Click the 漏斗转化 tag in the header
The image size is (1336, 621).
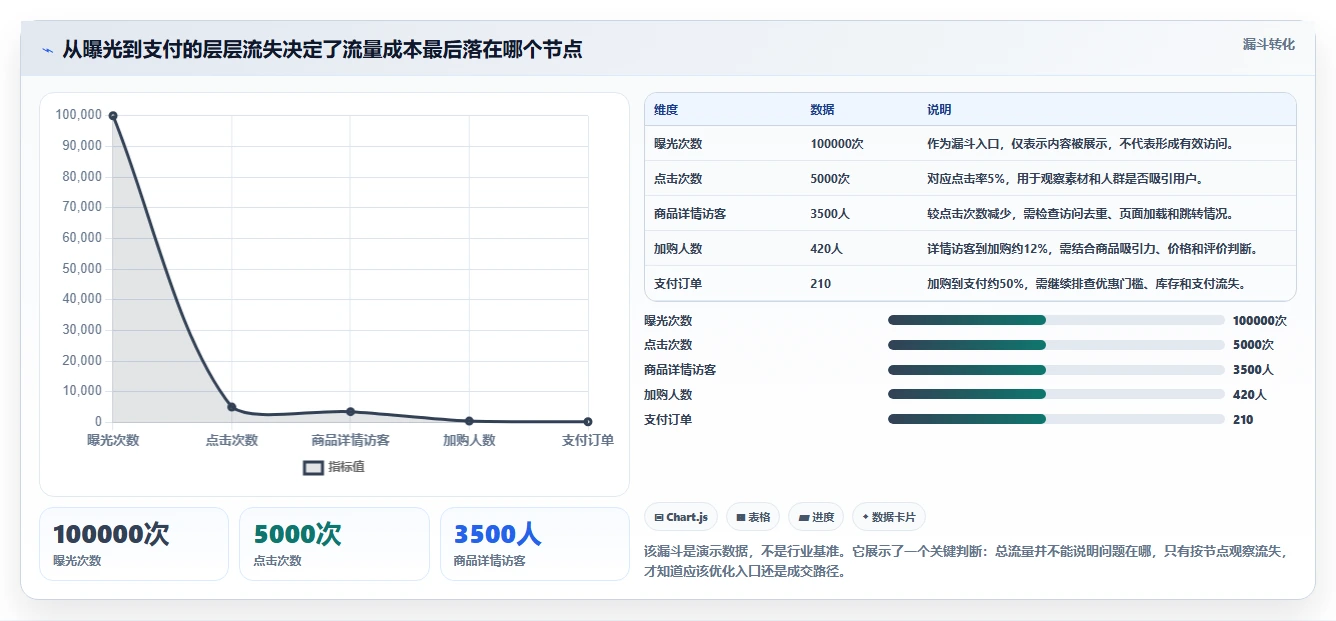tap(1268, 45)
